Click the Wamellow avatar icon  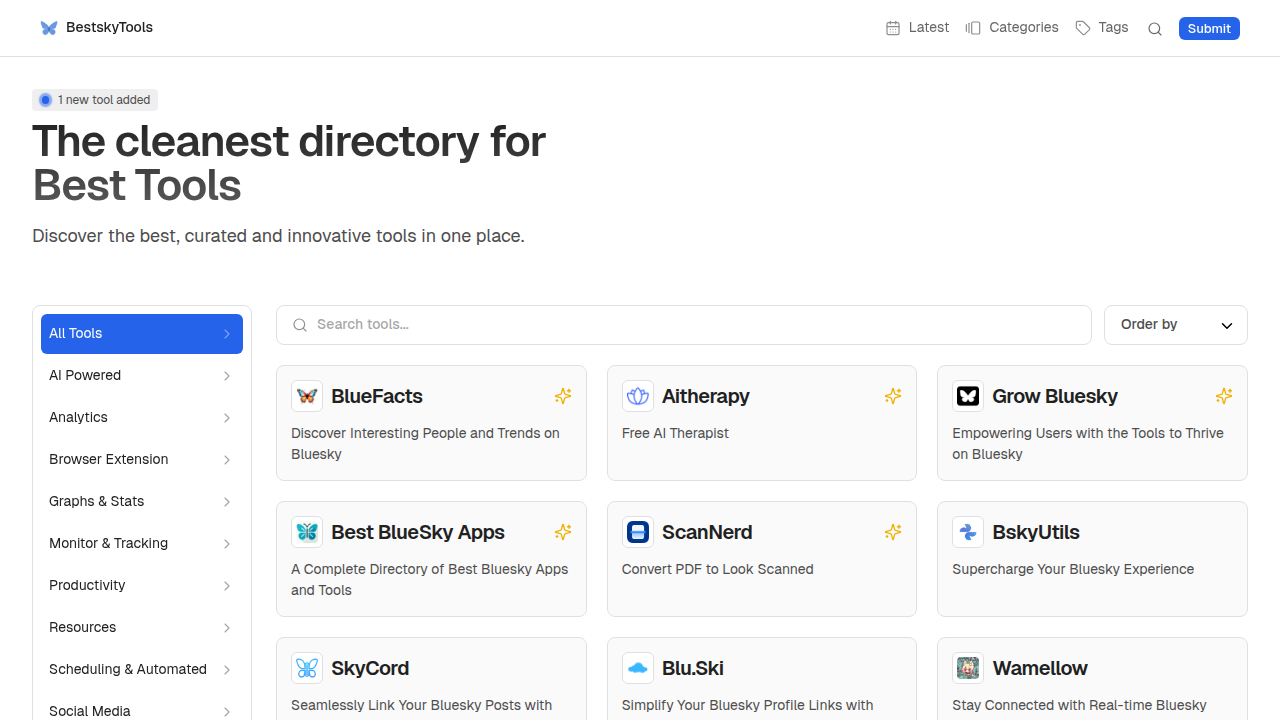point(968,668)
